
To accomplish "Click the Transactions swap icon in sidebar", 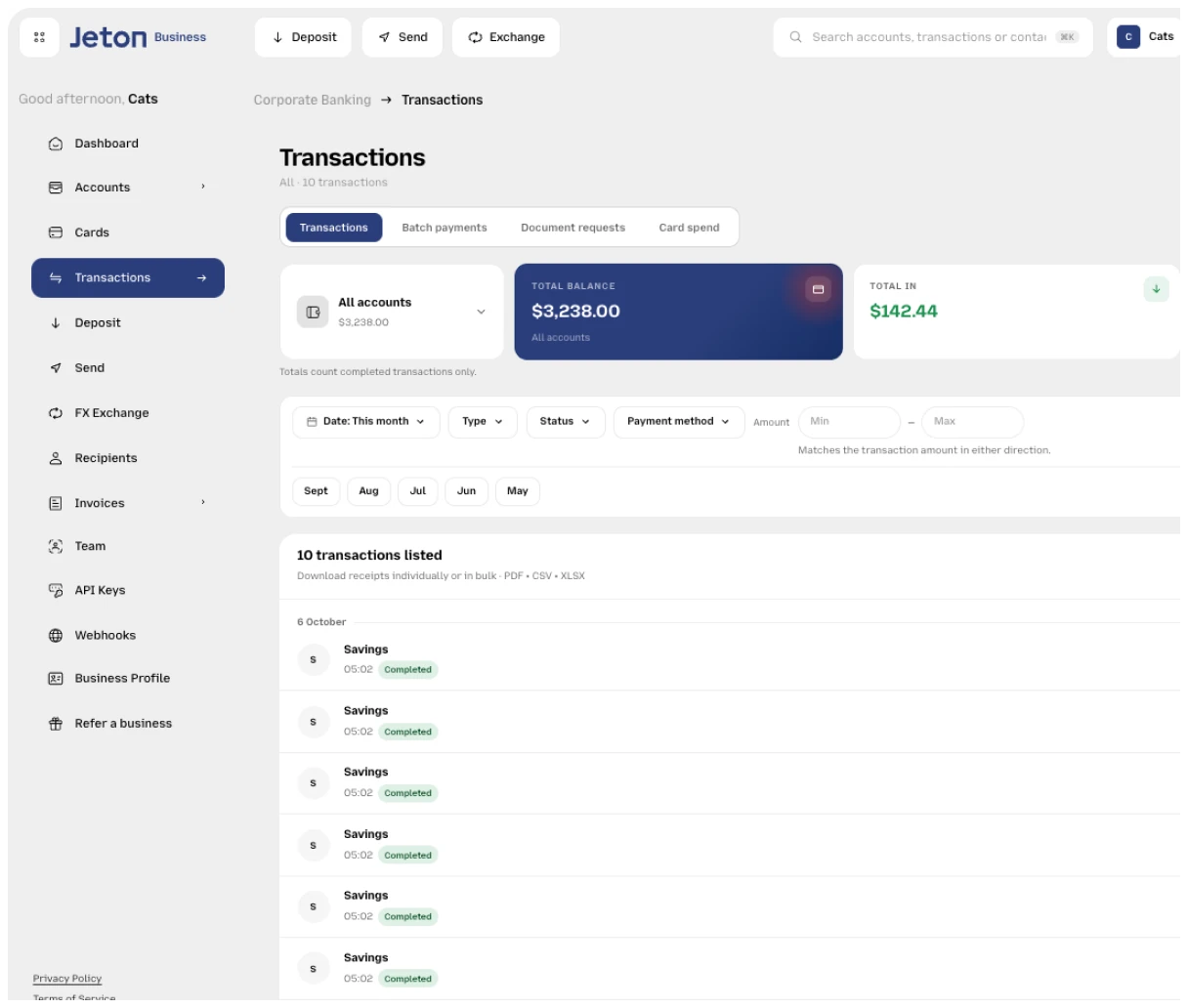I will tap(56, 278).
